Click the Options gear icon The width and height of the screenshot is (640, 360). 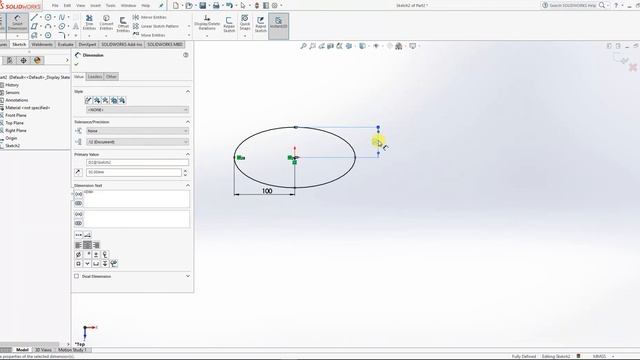275,5
